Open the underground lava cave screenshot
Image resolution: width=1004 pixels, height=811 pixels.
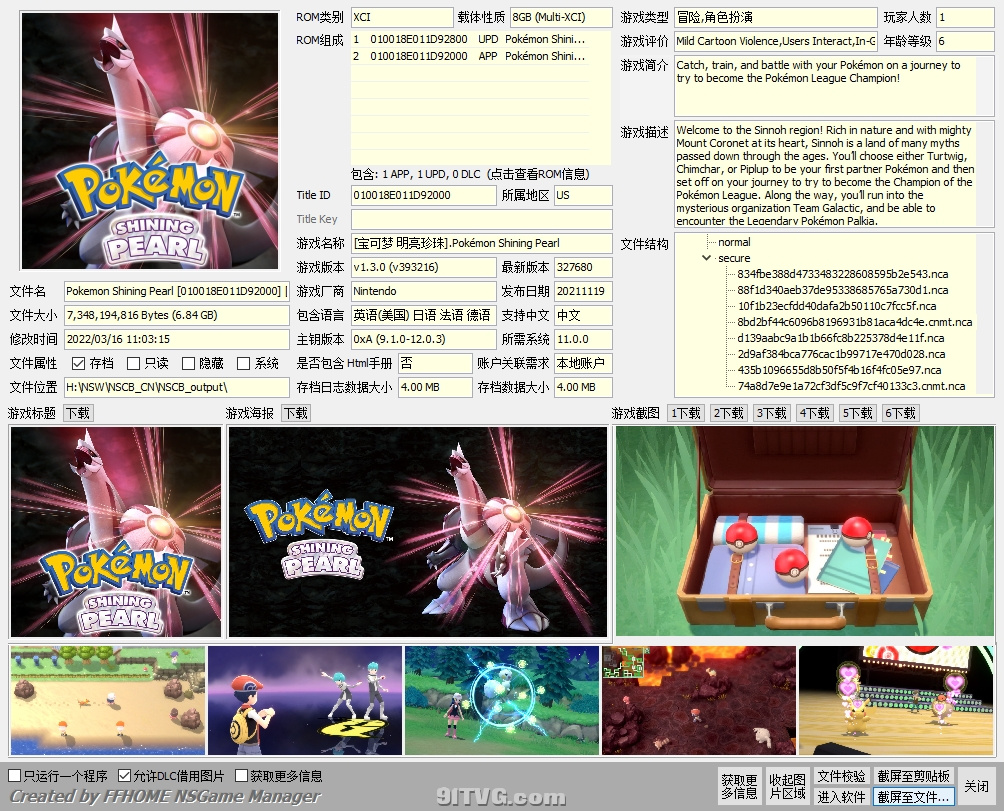(699, 700)
